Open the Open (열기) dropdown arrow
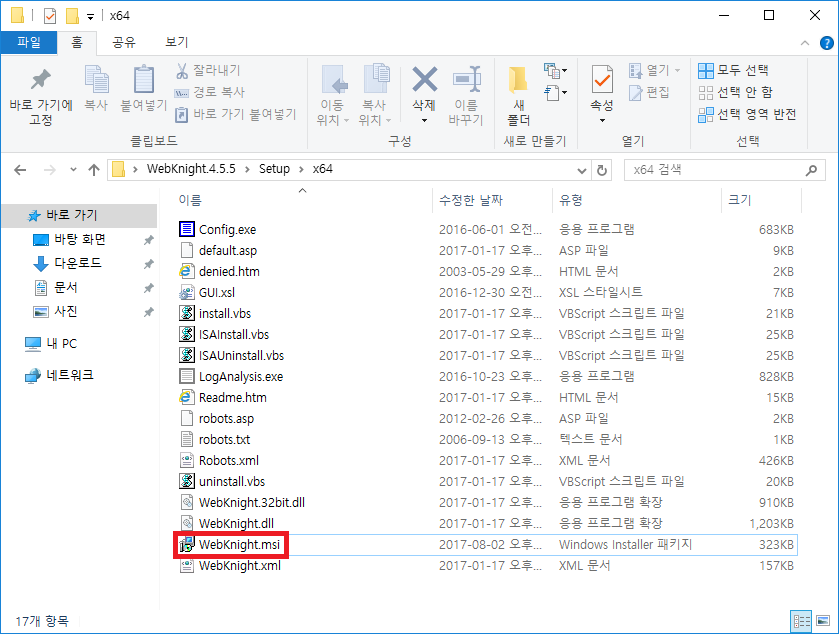The width and height of the screenshot is (839, 634). click(677, 71)
